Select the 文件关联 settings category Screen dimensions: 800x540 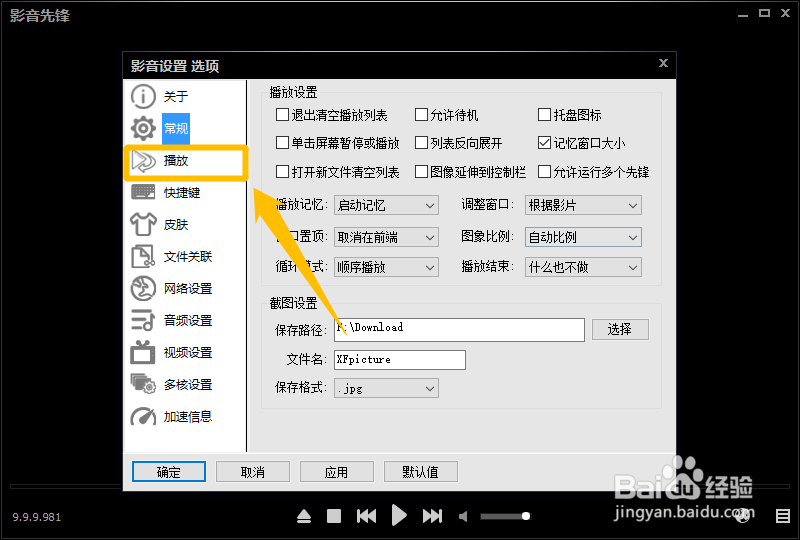click(188, 256)
